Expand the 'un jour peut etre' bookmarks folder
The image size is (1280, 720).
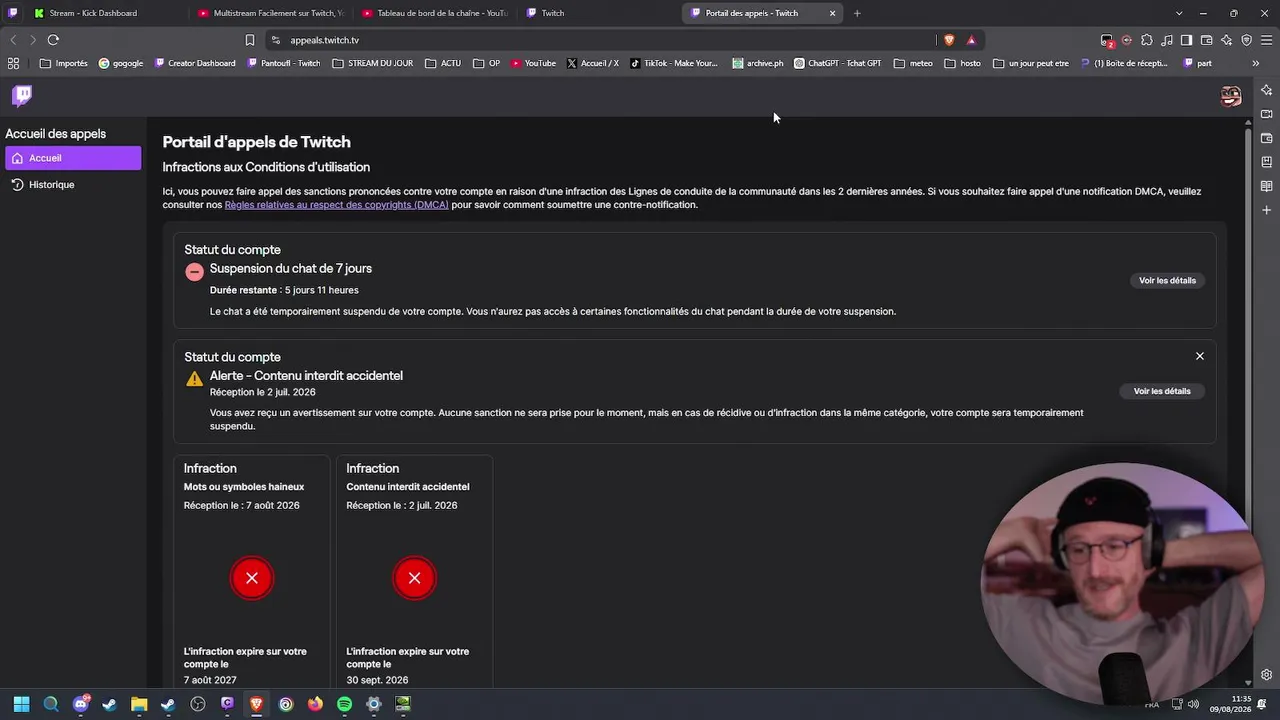pyautogui.click(x=1031, y=63)
